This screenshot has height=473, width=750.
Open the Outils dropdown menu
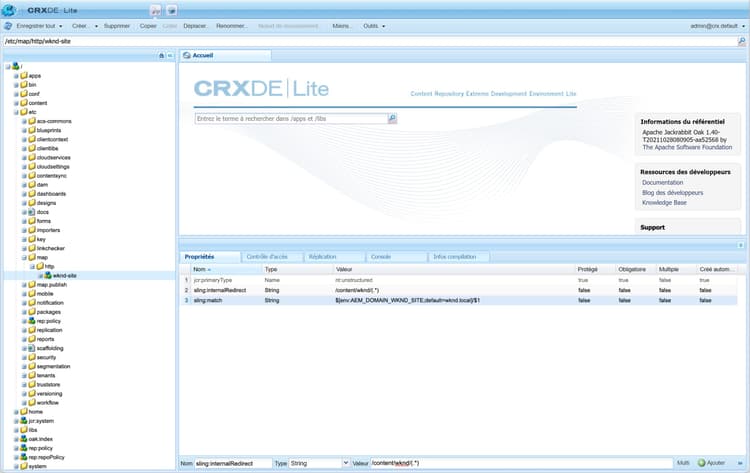[x=374, y=26]
